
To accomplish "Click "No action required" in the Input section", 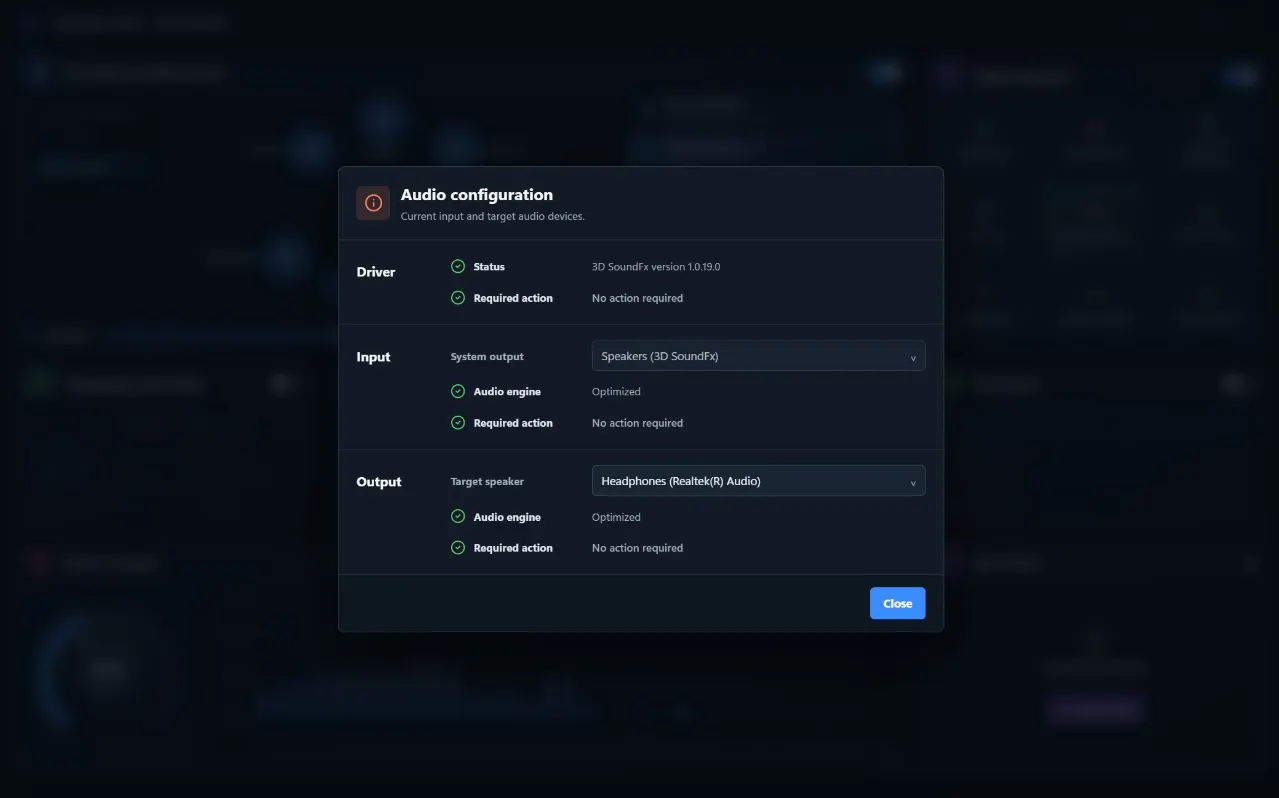I will (638, 423).
